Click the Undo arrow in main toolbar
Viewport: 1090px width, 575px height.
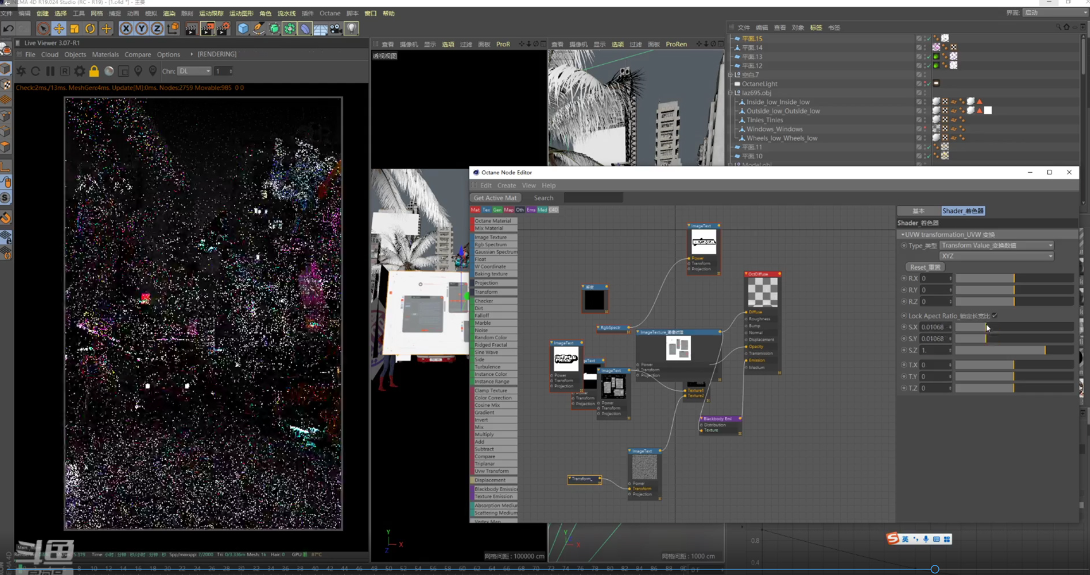pyautogui.click(x=8, y=29)
